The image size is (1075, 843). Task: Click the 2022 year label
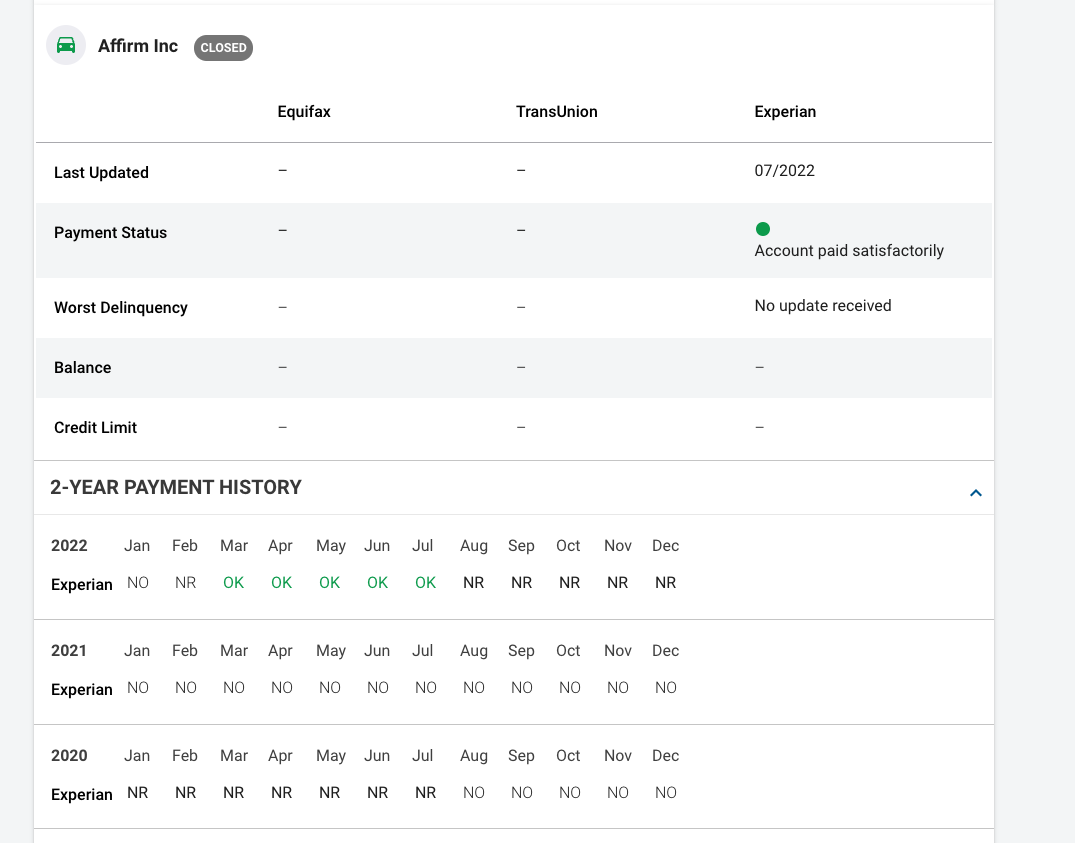pyautogui.click(x=69, y=546)
